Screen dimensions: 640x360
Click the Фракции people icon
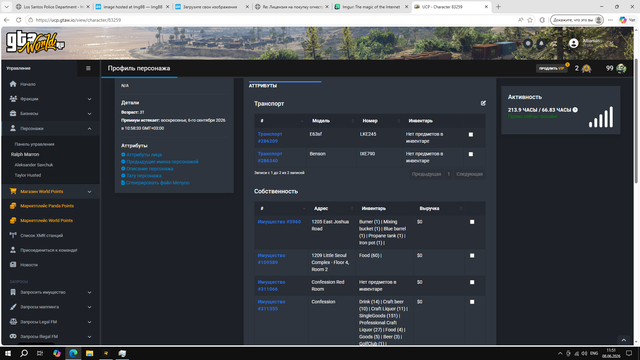coord(13,99)
